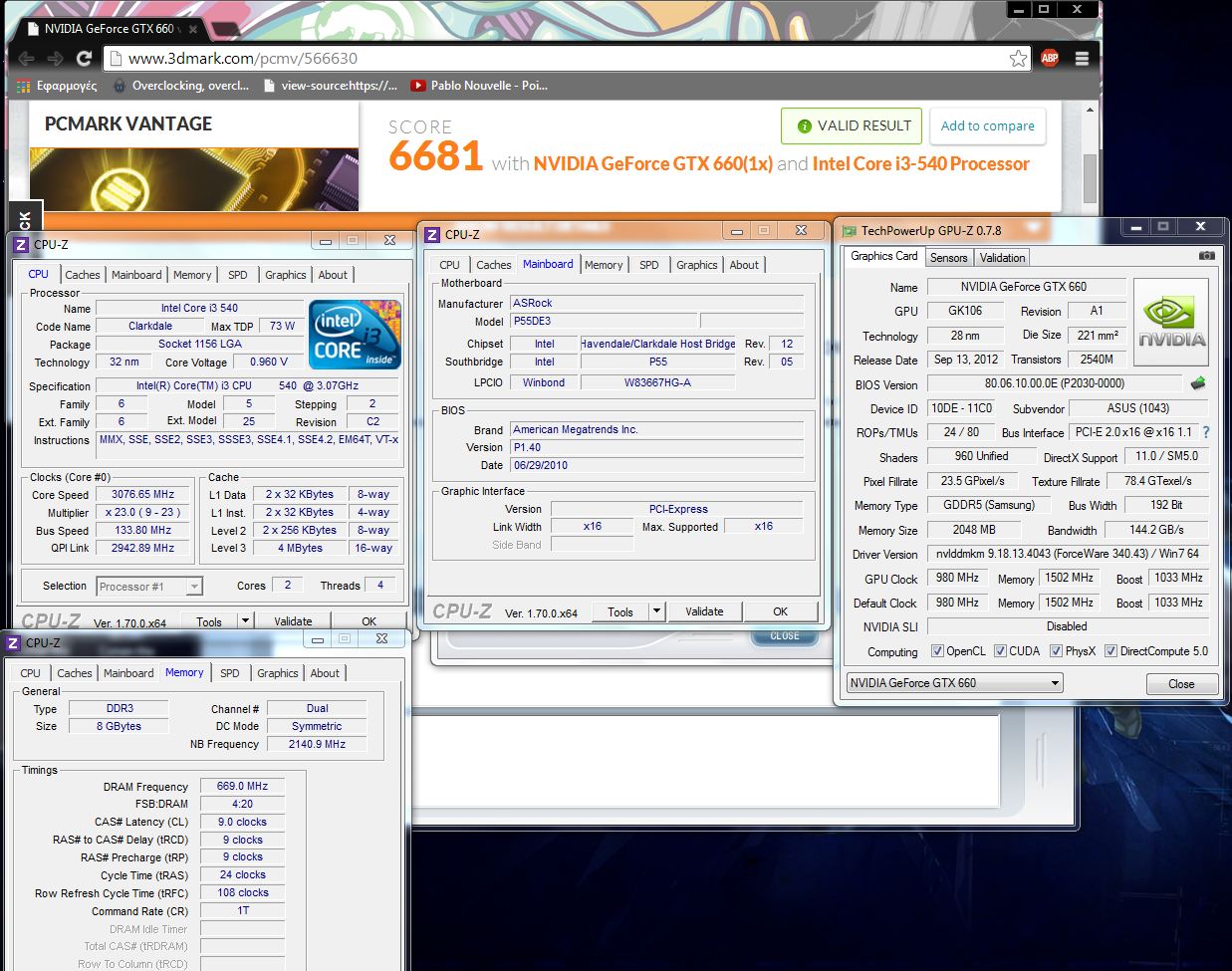Click the CLOSE button behind CPU-Z

coord(785,635)
